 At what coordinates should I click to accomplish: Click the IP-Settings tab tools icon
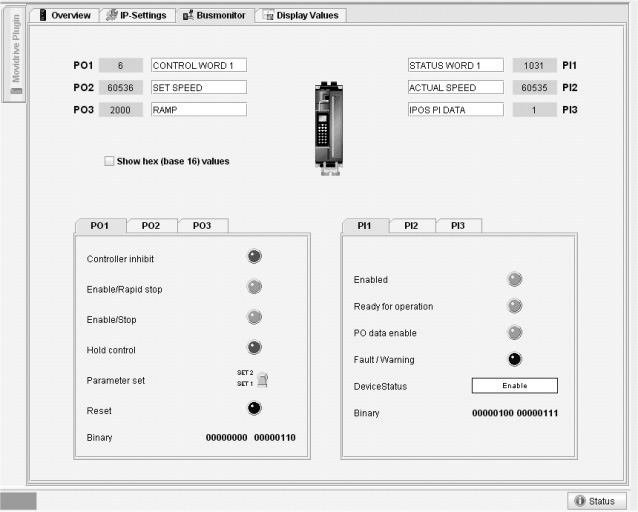(111, 15)
